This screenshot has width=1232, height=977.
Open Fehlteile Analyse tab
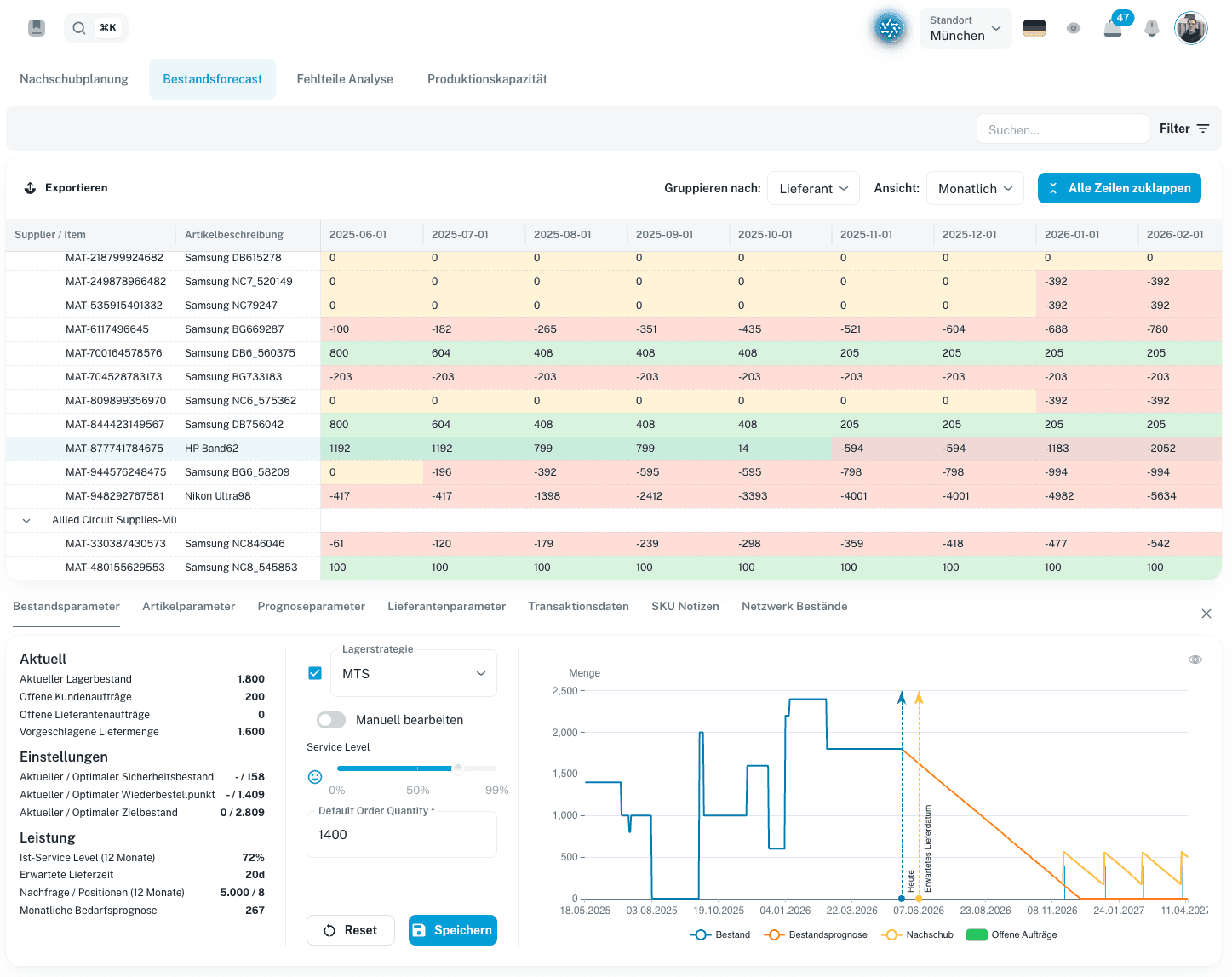[x=345, y=79]
